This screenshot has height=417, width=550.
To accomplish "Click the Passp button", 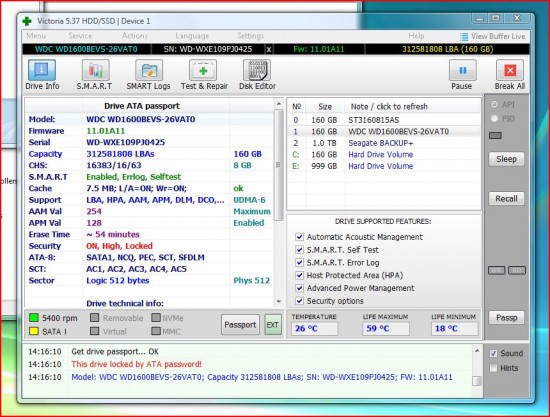I will pos(506,318).
